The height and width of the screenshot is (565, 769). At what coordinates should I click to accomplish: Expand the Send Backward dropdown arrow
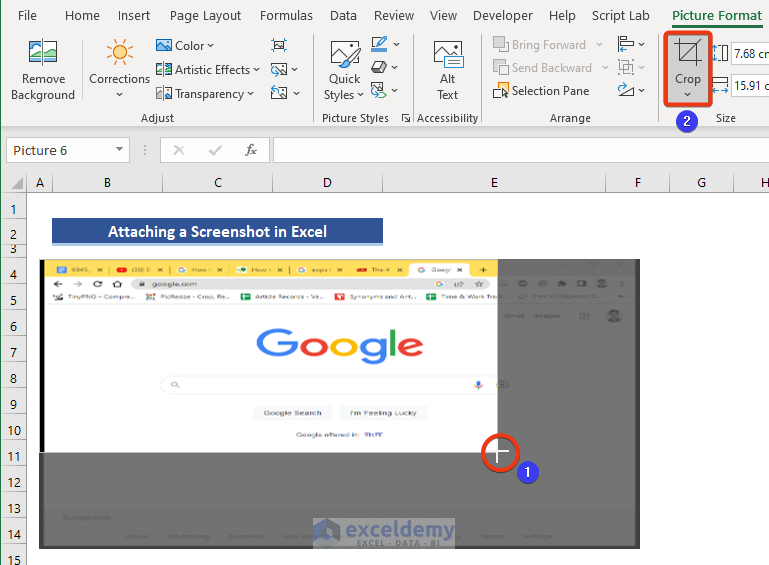point(605,68)
